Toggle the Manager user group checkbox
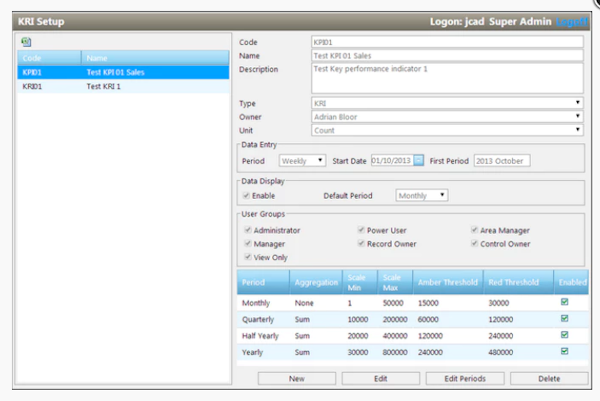This screenshot has height=401, width=600. pos(248,243)
